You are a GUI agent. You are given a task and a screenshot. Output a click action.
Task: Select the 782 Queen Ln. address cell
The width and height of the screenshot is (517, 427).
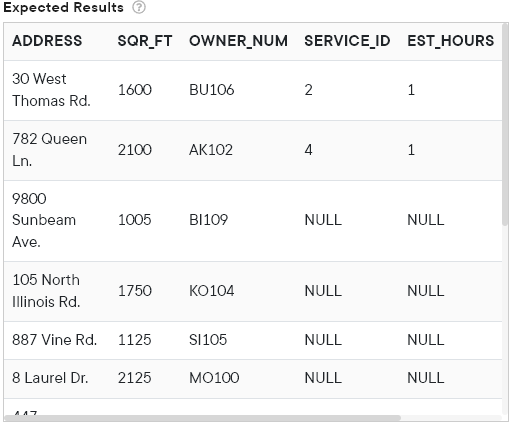point(49,150)
